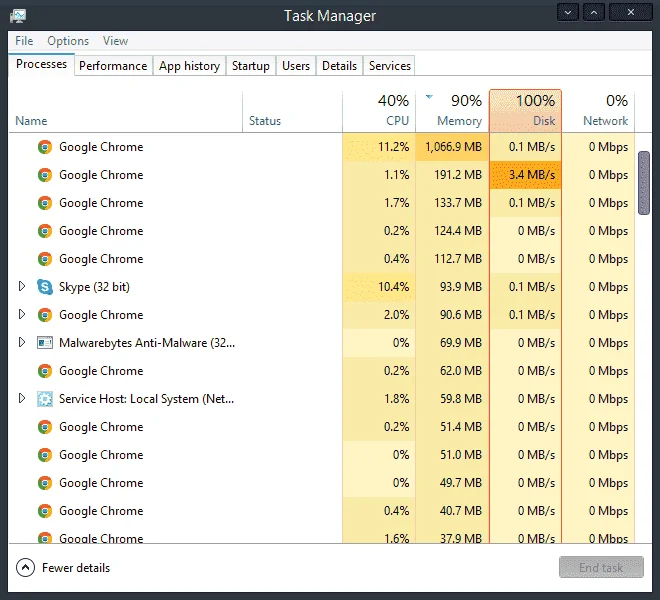Select the 1,066.9 MB memory cell

[x=452, y=147]
